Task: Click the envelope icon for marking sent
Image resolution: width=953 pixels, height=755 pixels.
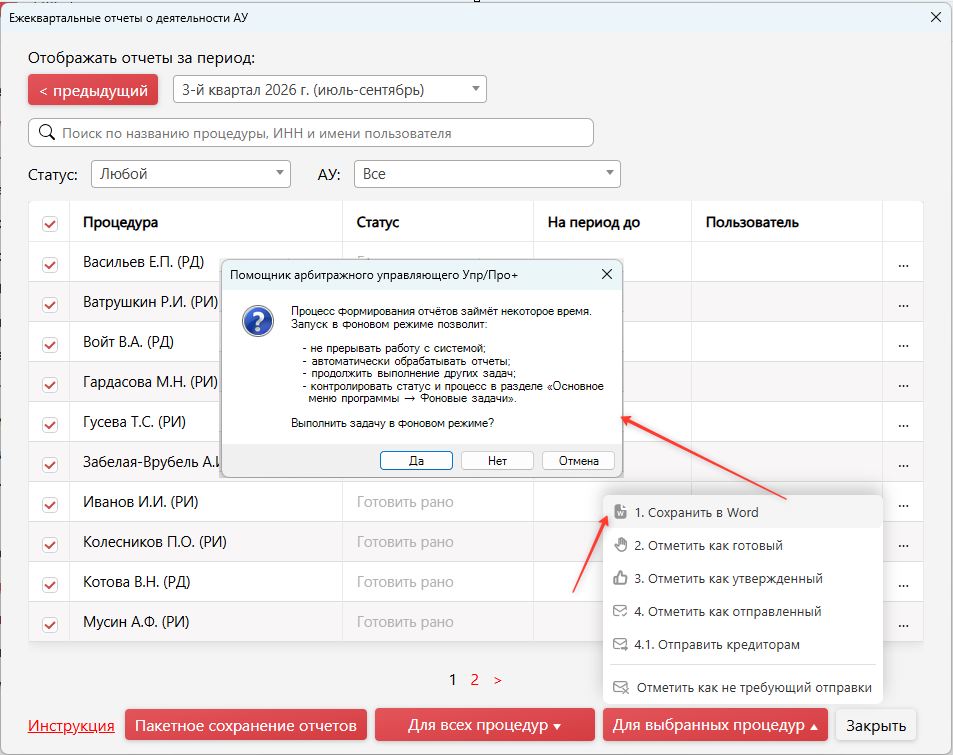Action: [620, 610]
